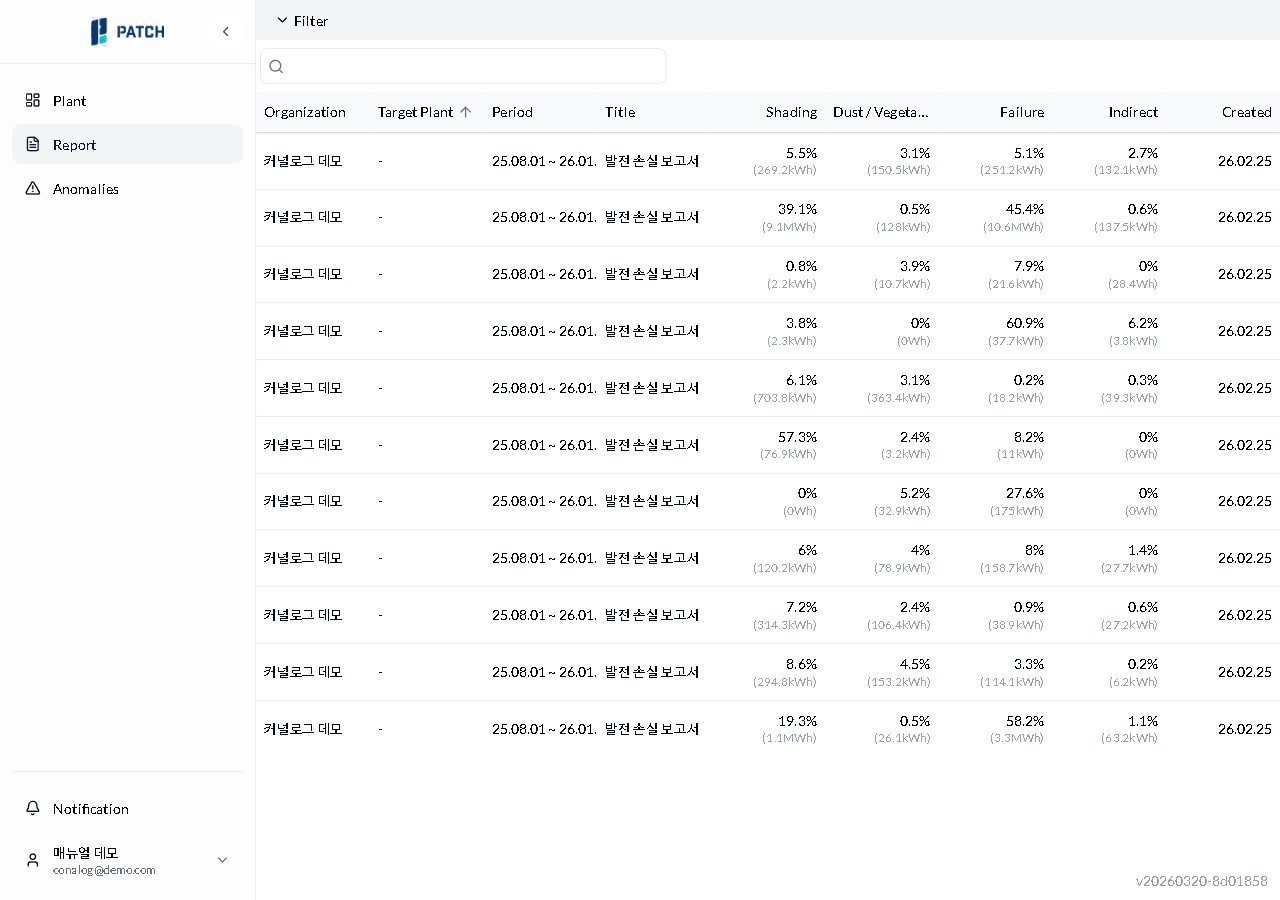Click the user profile person icon
This screenshot has height=900, width=1280.
pyautogui.click(x=33, y=860)
